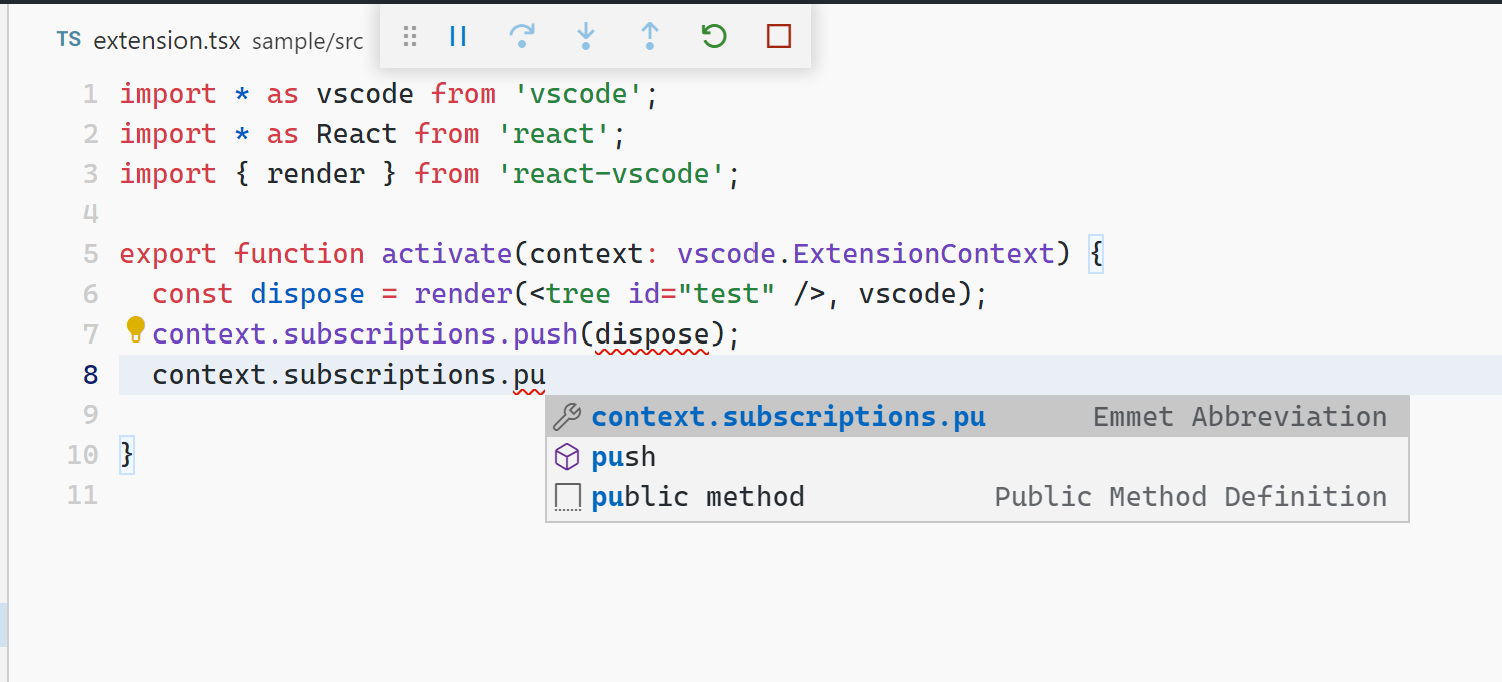1502x682 pixels.
Task: Click the Step Over debug icon
Action: (522, 37)
